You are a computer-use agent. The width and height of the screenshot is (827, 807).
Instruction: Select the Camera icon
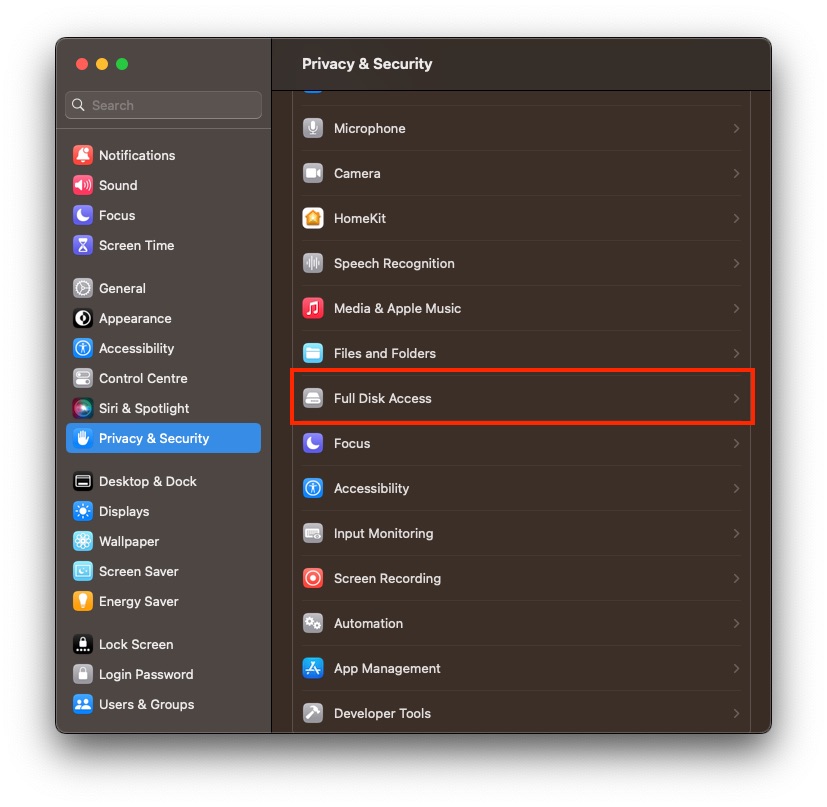[x=315, y=173]
